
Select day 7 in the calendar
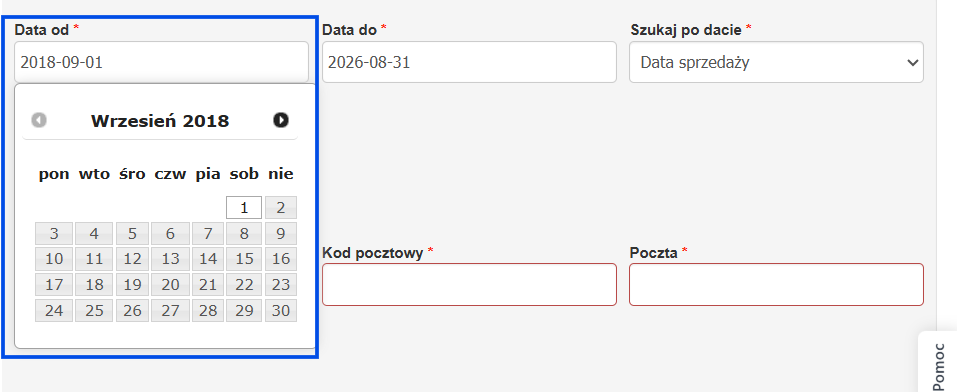click(x=208, y=233)
